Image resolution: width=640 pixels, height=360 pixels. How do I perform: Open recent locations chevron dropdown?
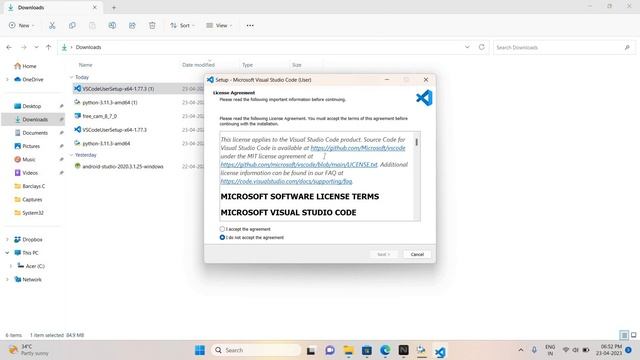pyautogui.click(x=36, y=47)
